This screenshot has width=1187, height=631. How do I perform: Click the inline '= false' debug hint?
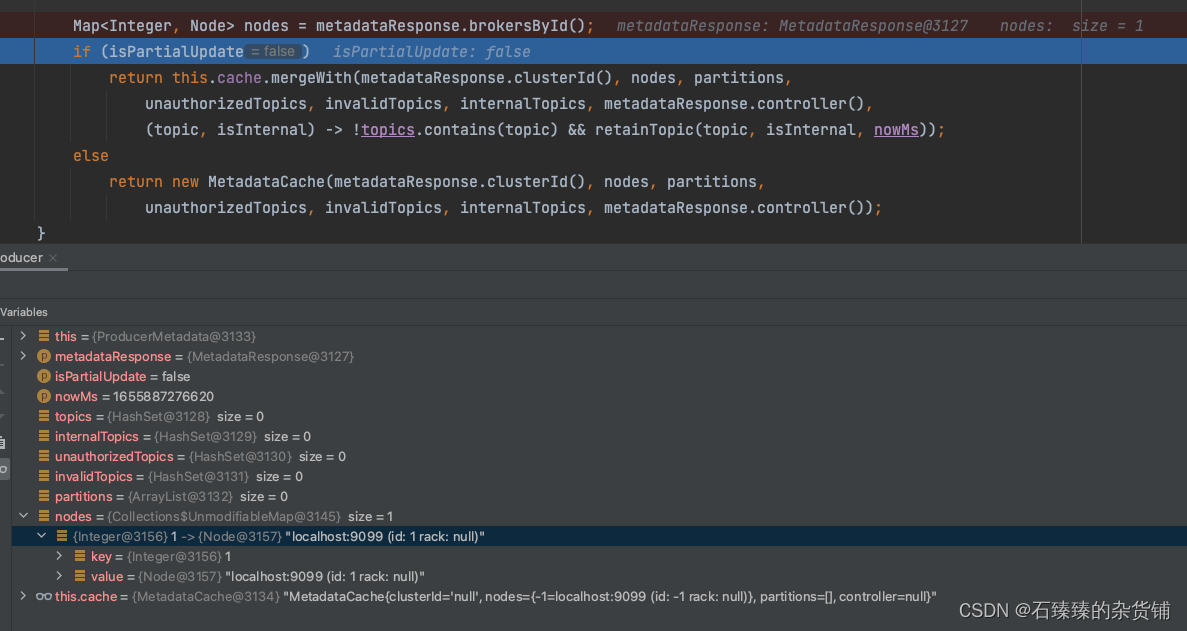[273, 51]
